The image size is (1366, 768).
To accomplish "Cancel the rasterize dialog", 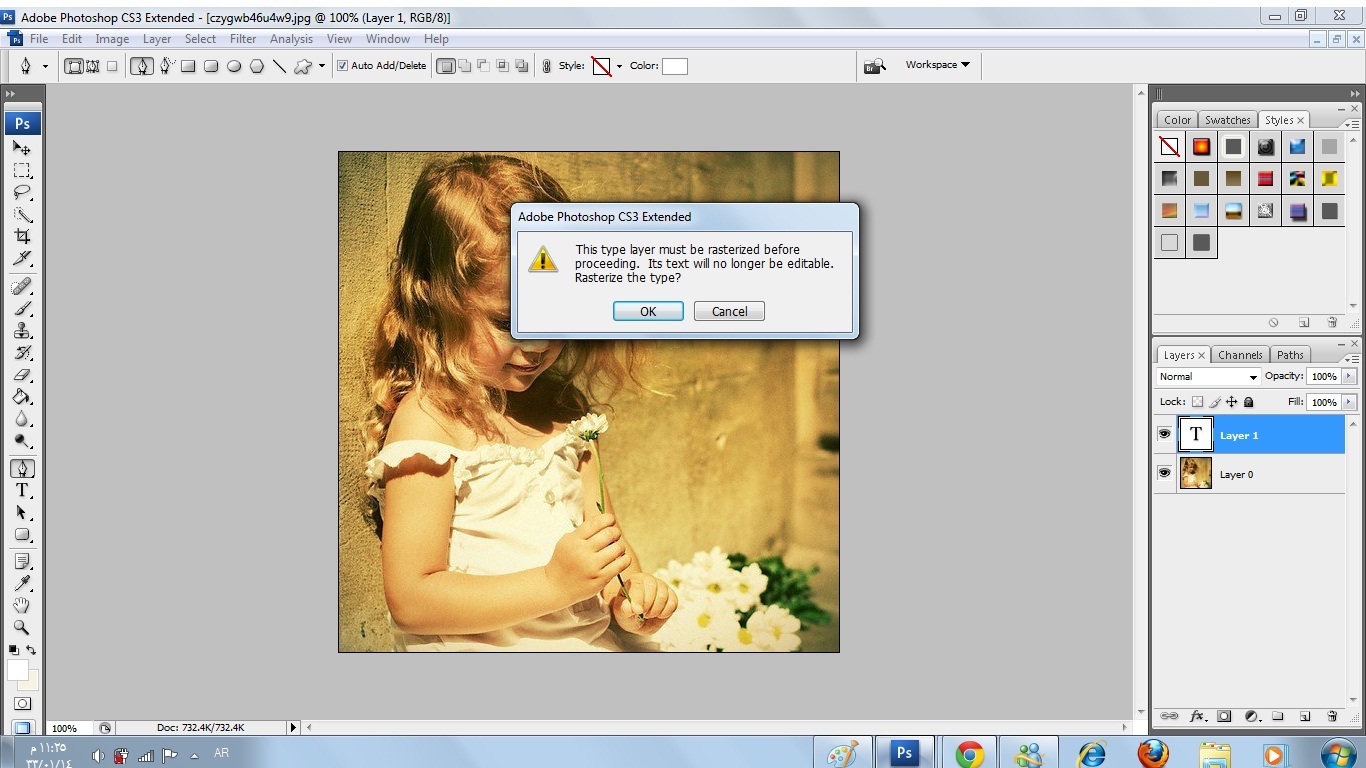I will point(729,311).
